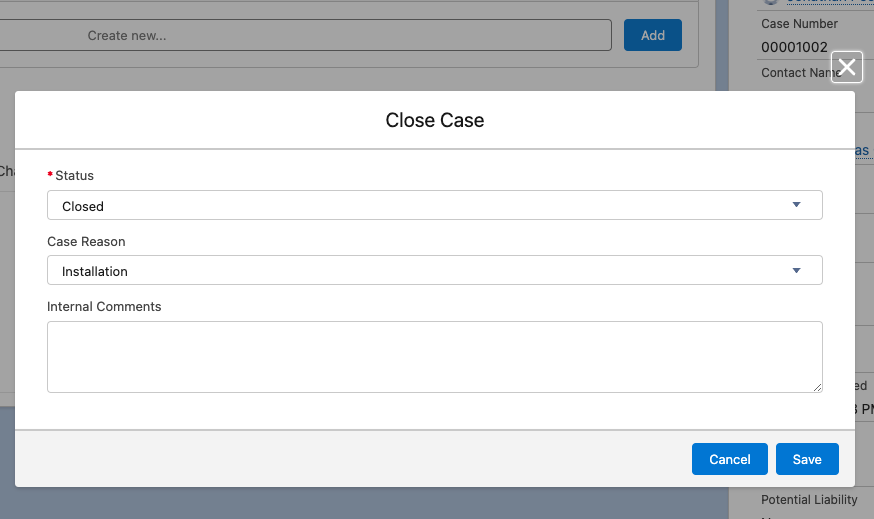The image size is (874, 519).
Task: Focus the Internal Comments text area
Action: tap(435, 357)
